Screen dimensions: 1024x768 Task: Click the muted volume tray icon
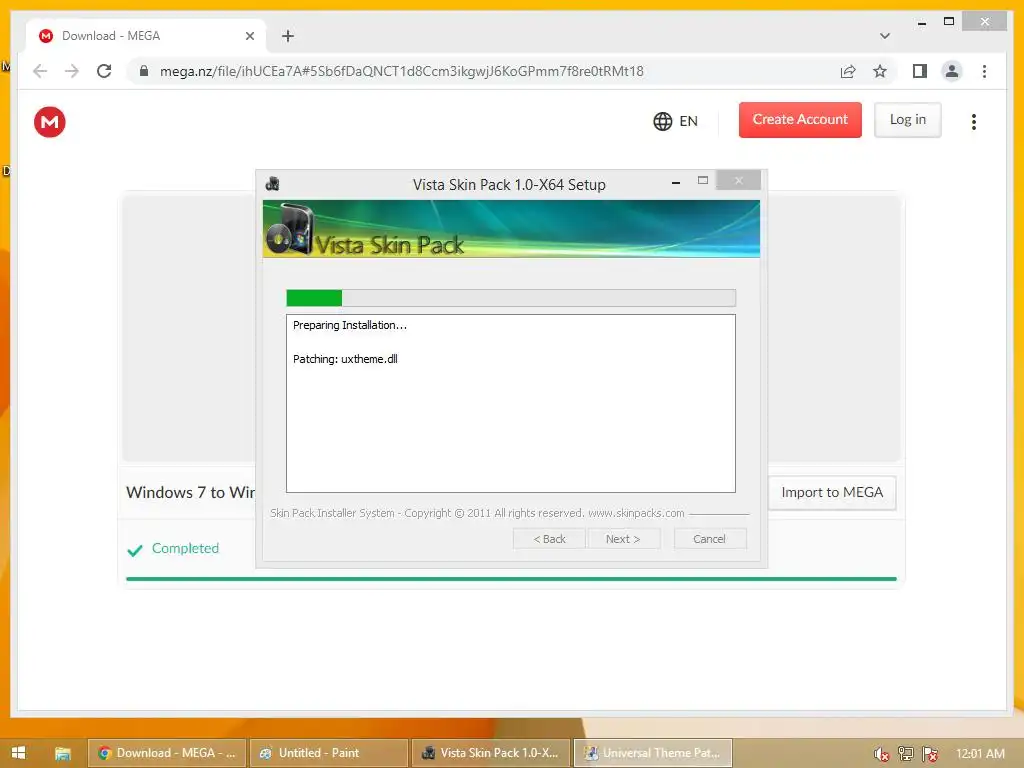881,754
